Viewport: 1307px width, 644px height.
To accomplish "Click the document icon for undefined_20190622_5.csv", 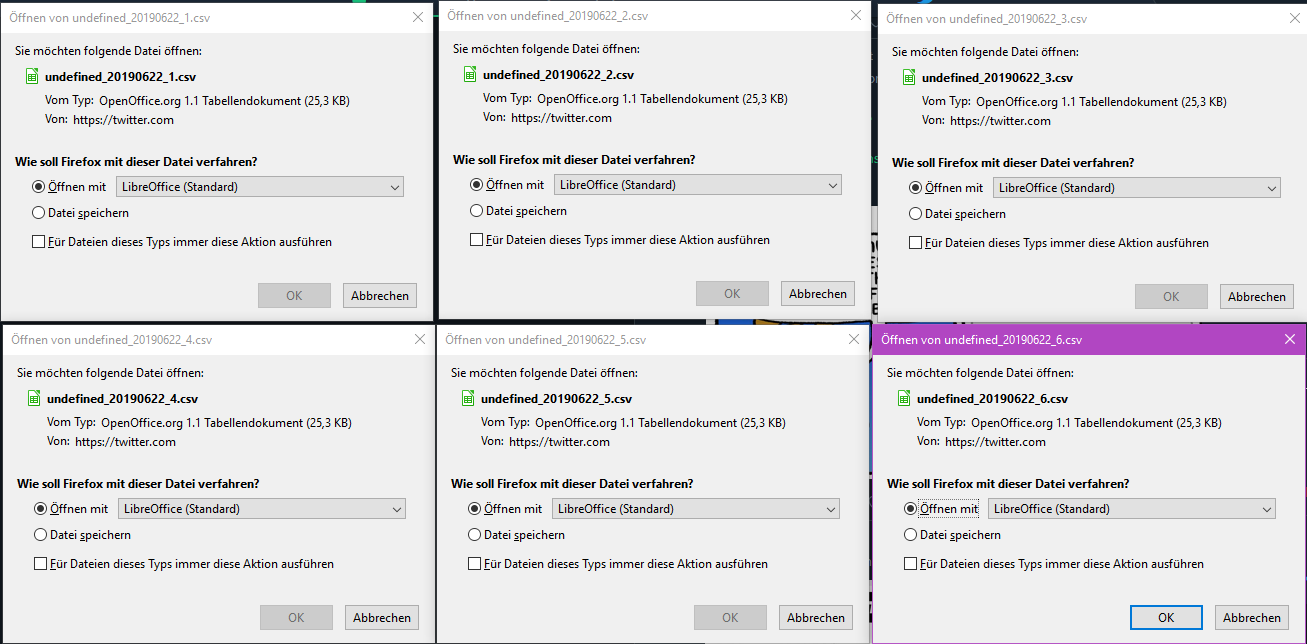I will point(468,398).
